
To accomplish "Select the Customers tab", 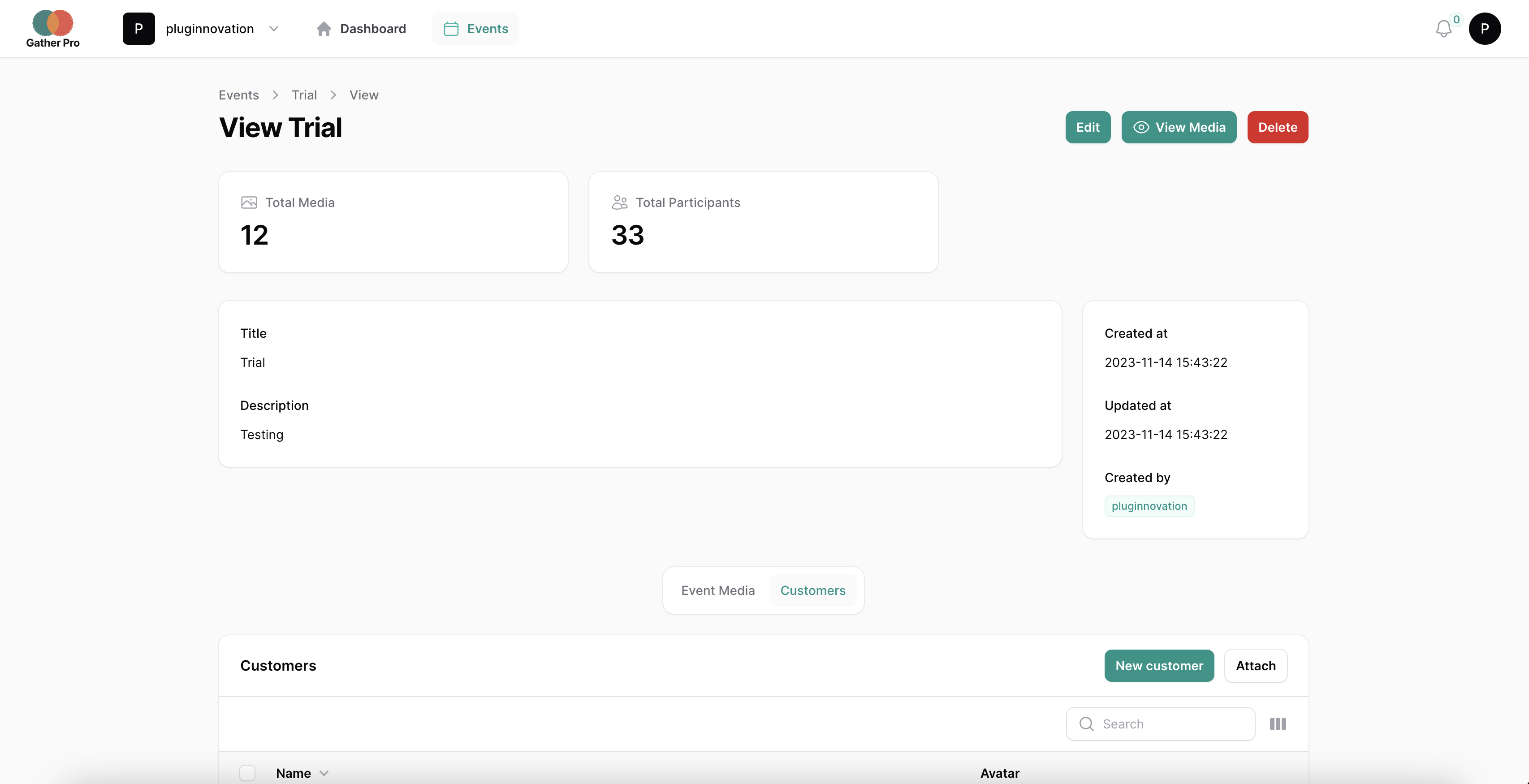I will point(812,590).
